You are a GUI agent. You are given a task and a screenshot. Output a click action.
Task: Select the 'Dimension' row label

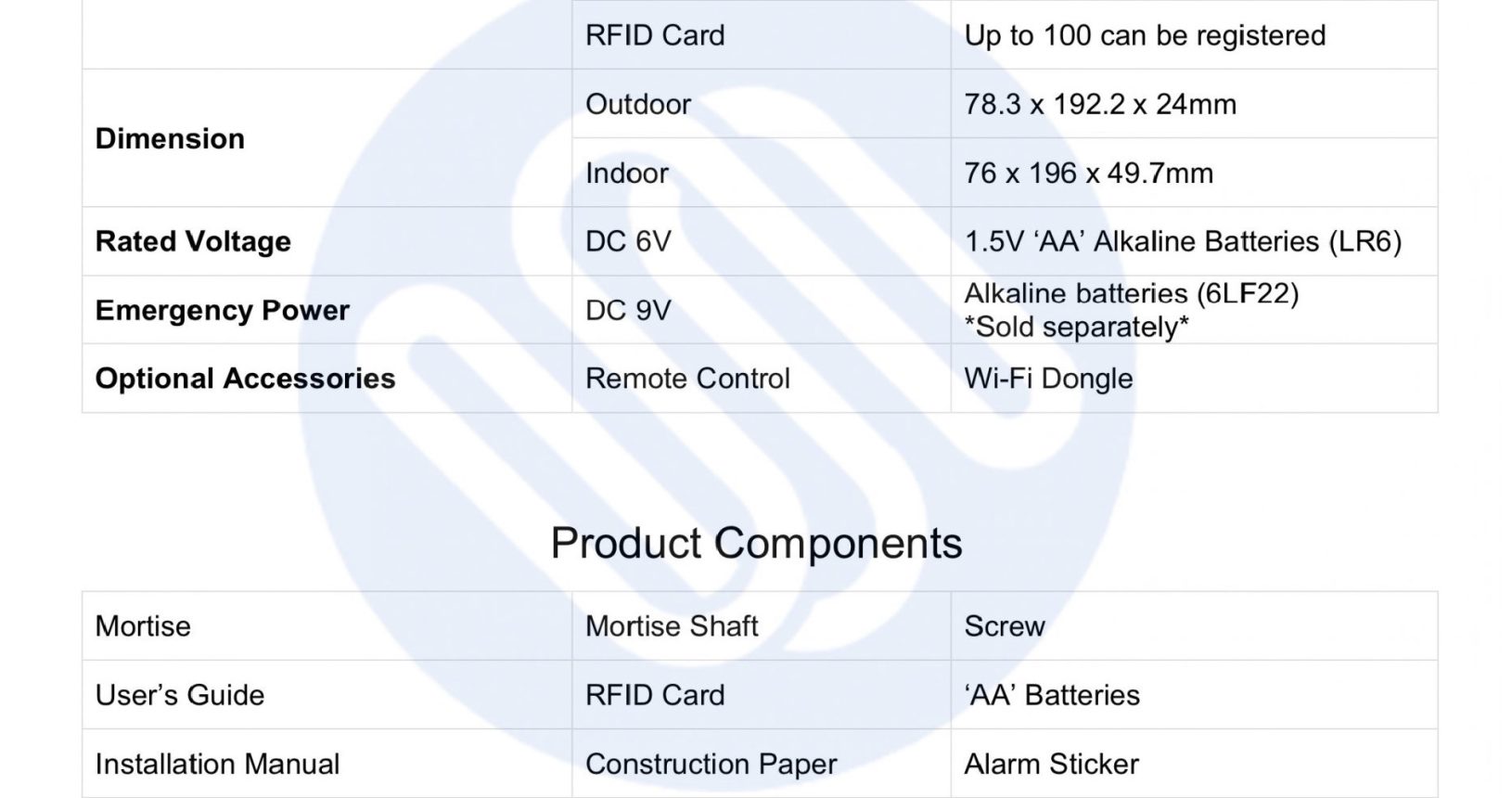(x=170, y=138)
